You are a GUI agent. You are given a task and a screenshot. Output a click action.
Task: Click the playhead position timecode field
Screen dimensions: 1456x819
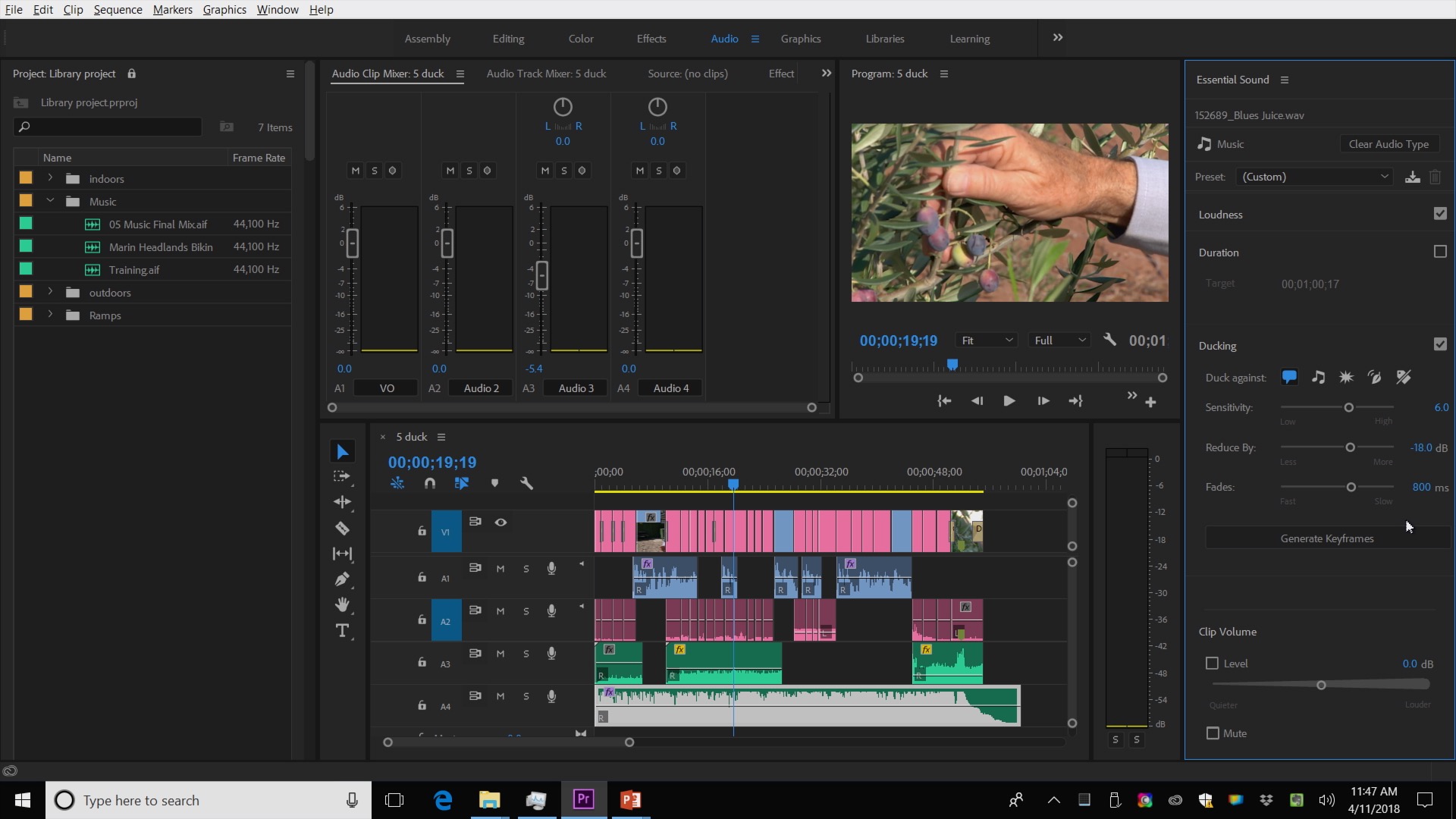[x=432, y=461]
